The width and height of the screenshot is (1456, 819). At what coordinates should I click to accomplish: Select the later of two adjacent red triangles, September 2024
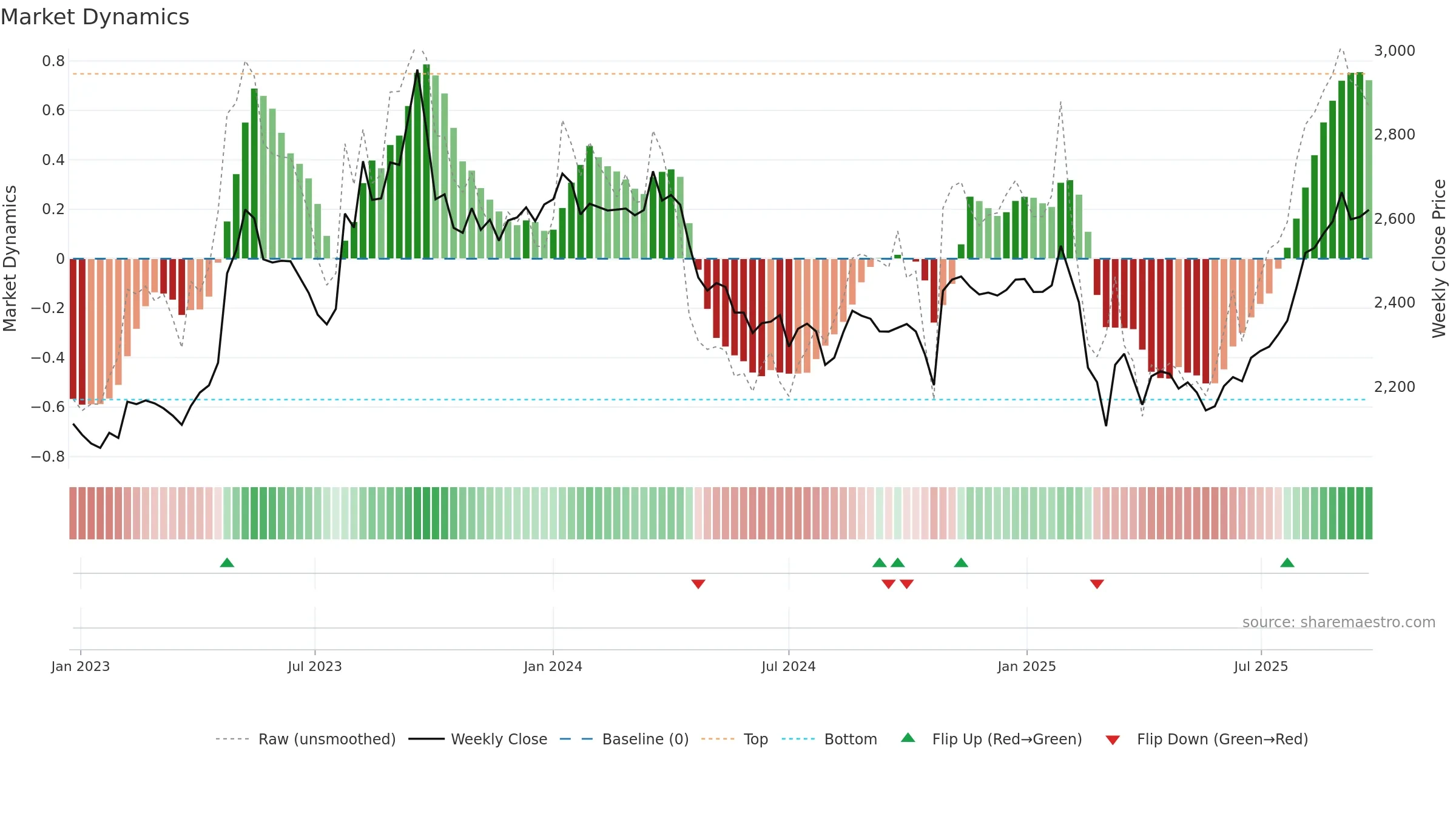(x=907, y=584)
